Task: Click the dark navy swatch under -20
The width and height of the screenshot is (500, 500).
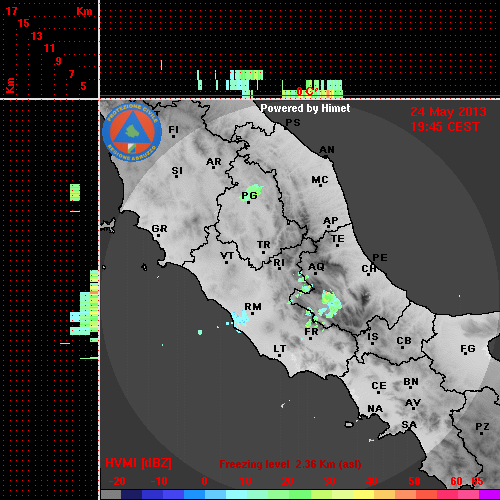Action: [131, 494]
